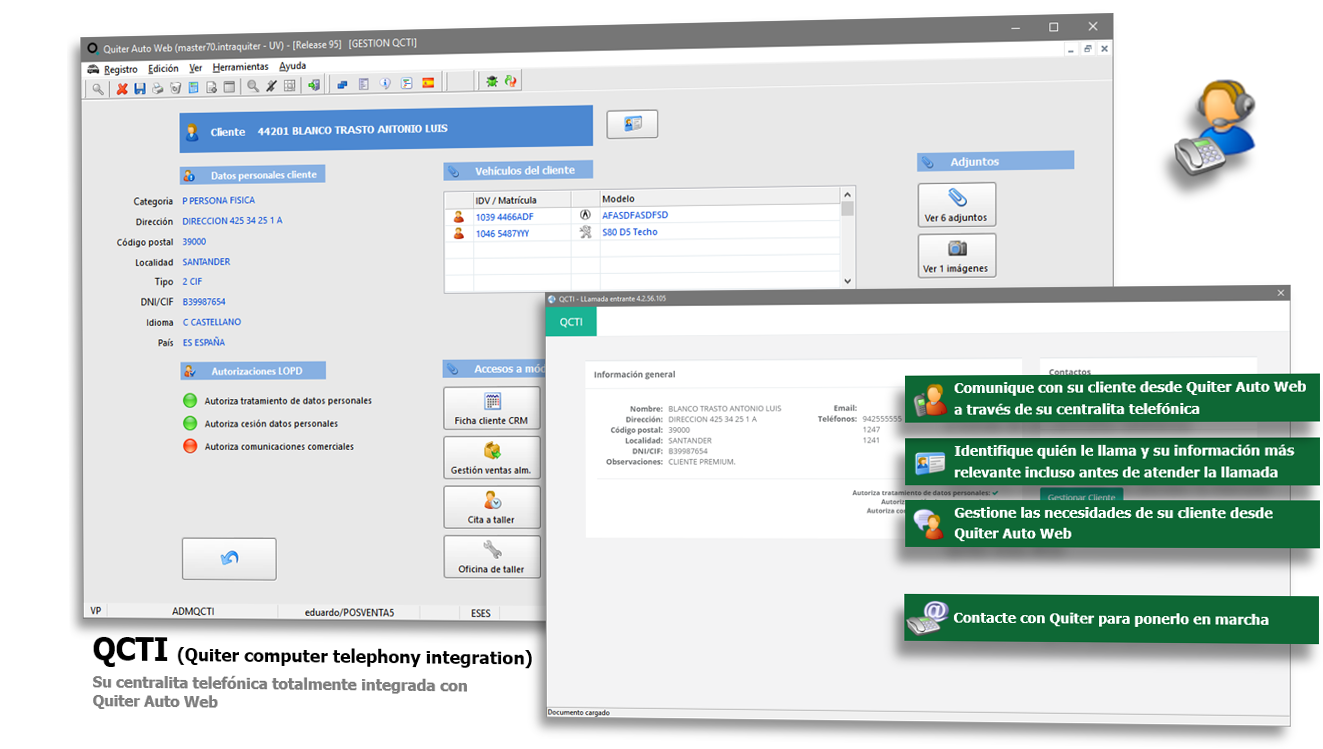Click the blue info bubble toolbar icon

[x=385, y=85]
